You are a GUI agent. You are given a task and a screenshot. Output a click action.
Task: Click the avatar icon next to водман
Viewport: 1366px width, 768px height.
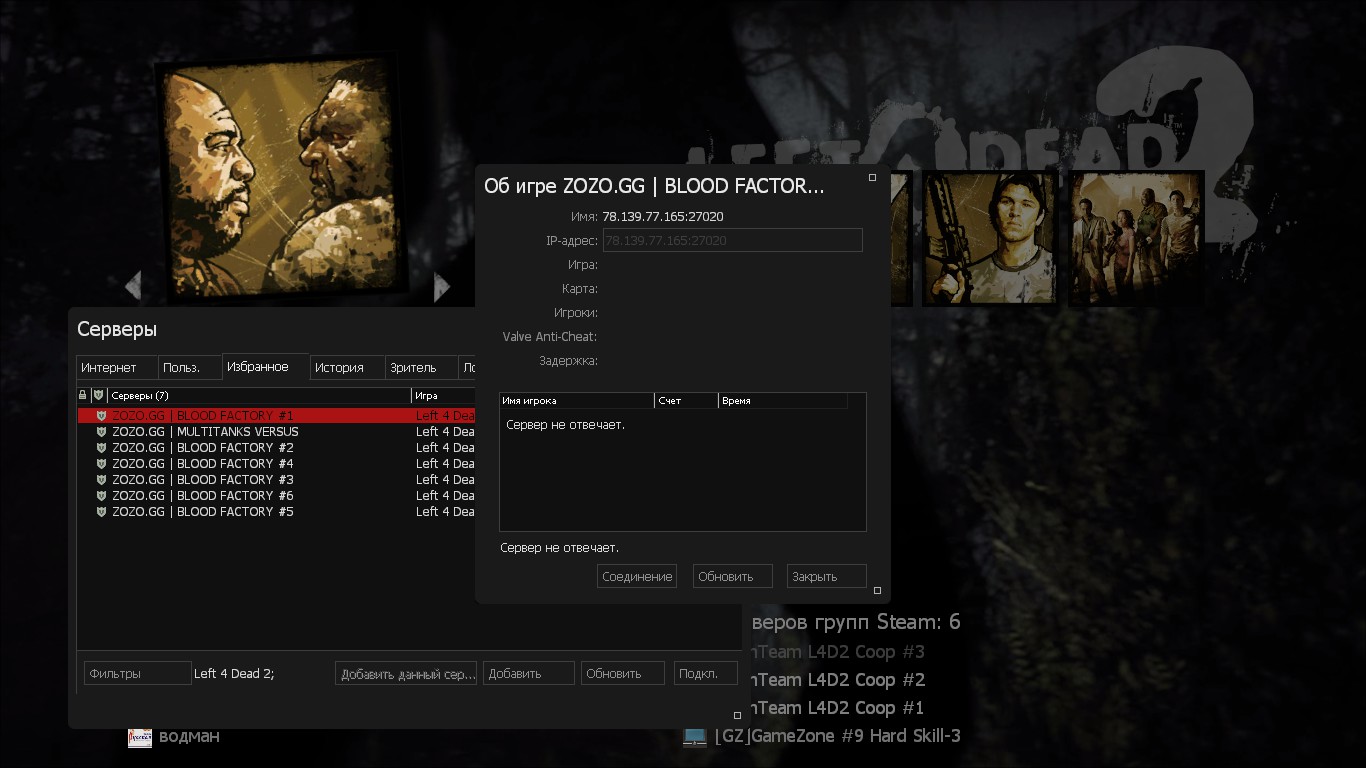pyautogui.click(x=140, y=737)
